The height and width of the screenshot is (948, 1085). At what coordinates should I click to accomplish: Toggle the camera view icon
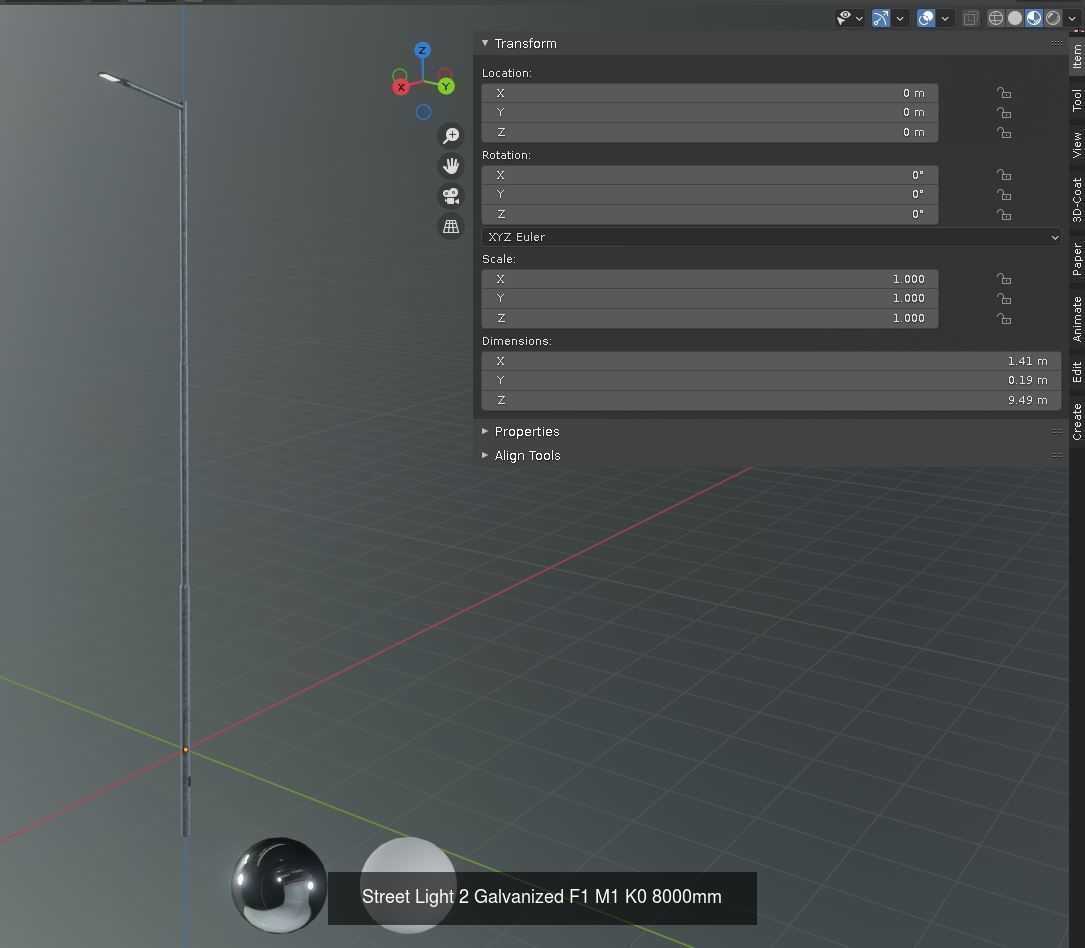(x=451, y=197)
